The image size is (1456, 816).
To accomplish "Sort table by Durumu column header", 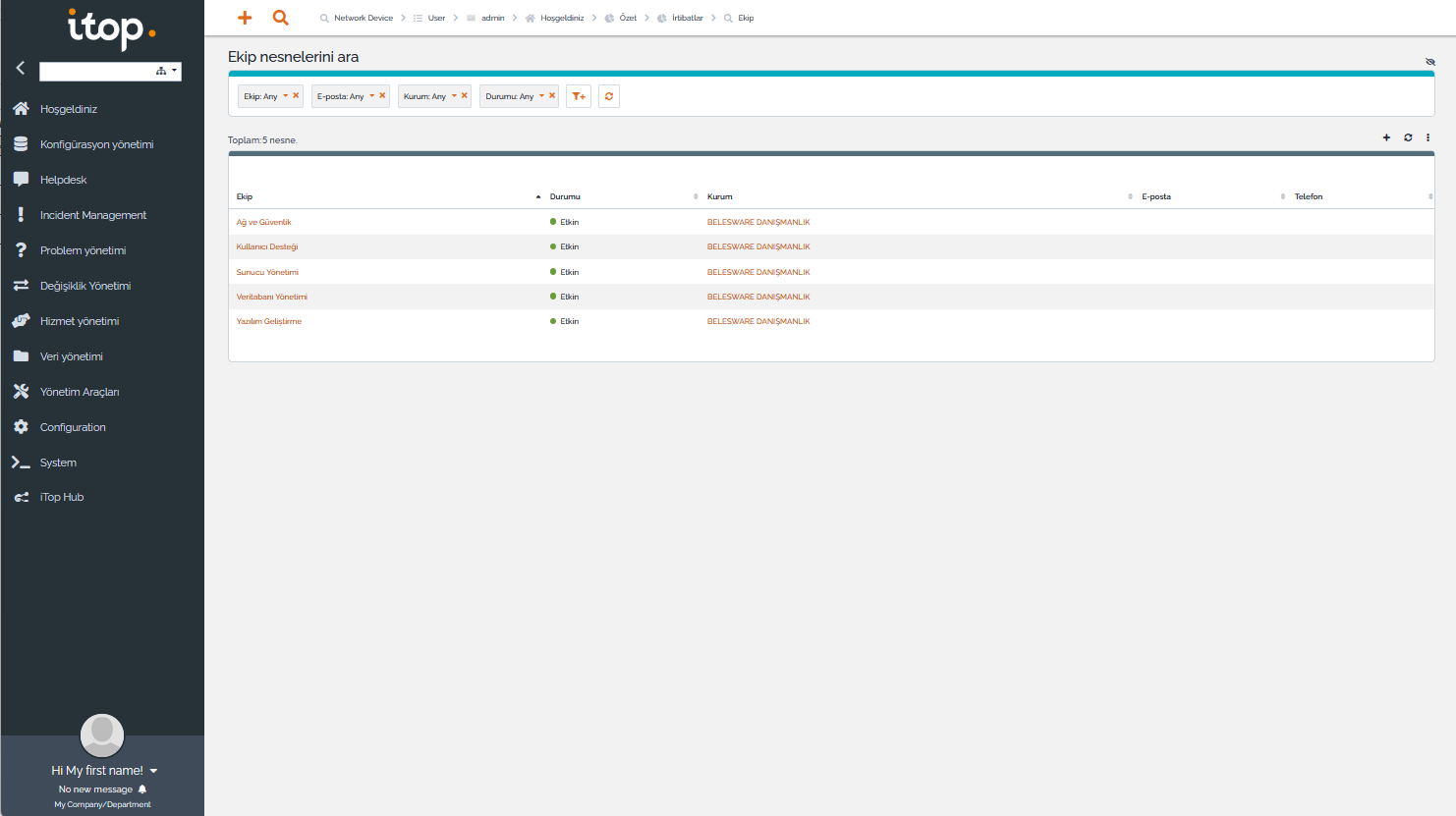I will pyautogui.click(x=565, y=196).
